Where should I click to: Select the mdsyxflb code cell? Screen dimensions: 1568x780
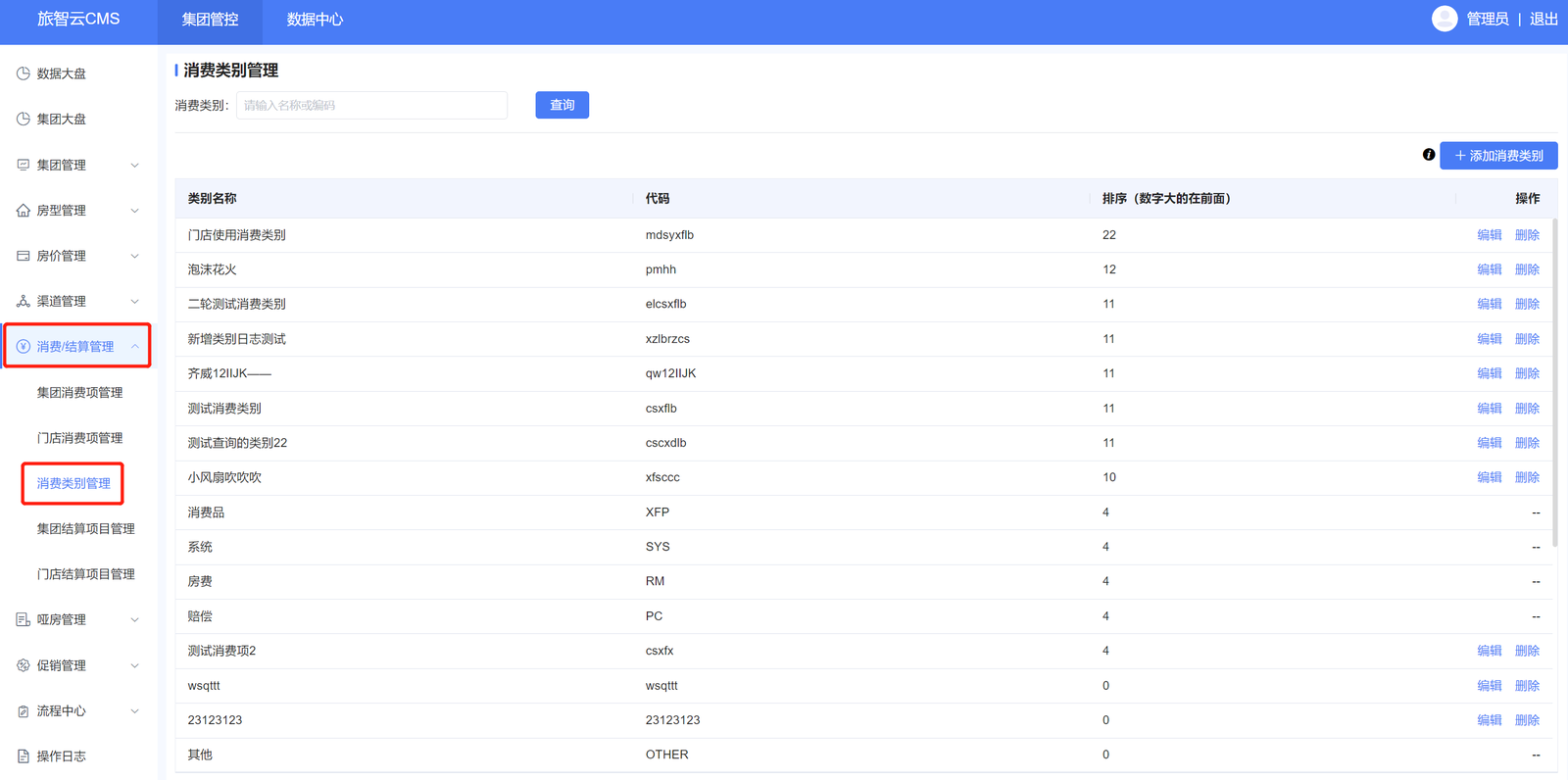click(669, 235)
